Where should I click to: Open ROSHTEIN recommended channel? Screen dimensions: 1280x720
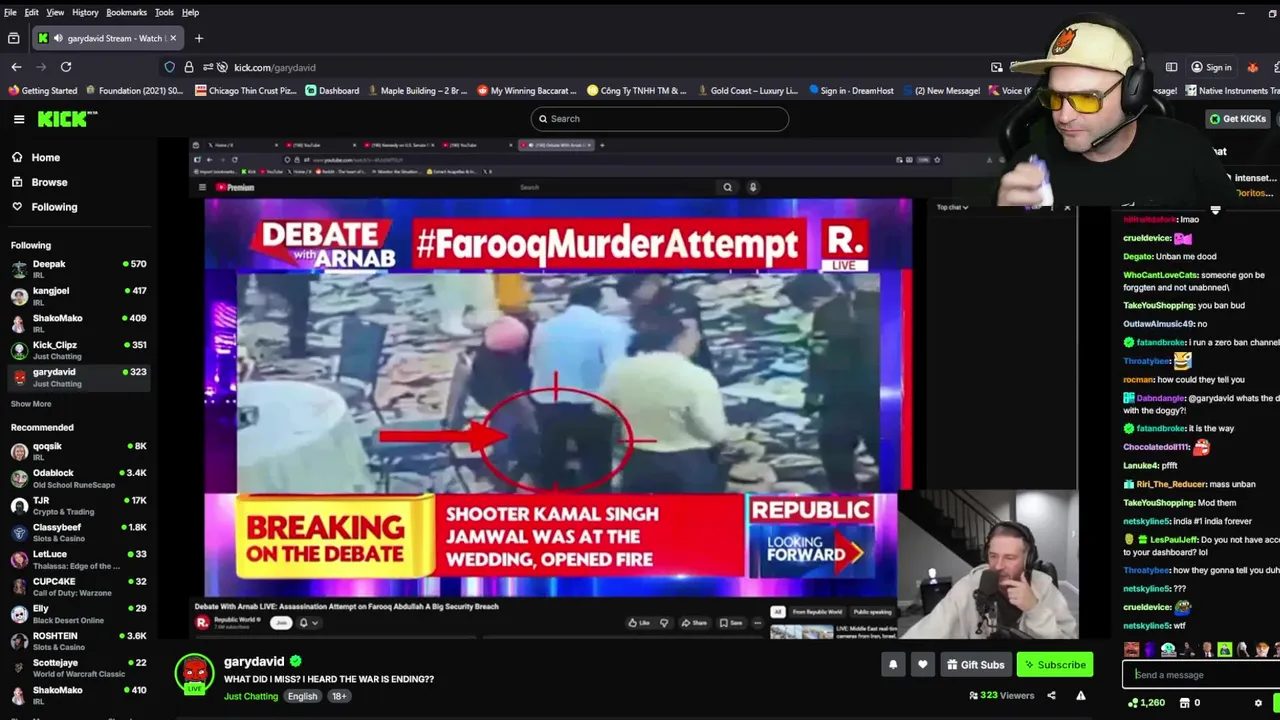click(x=78, y=640)
